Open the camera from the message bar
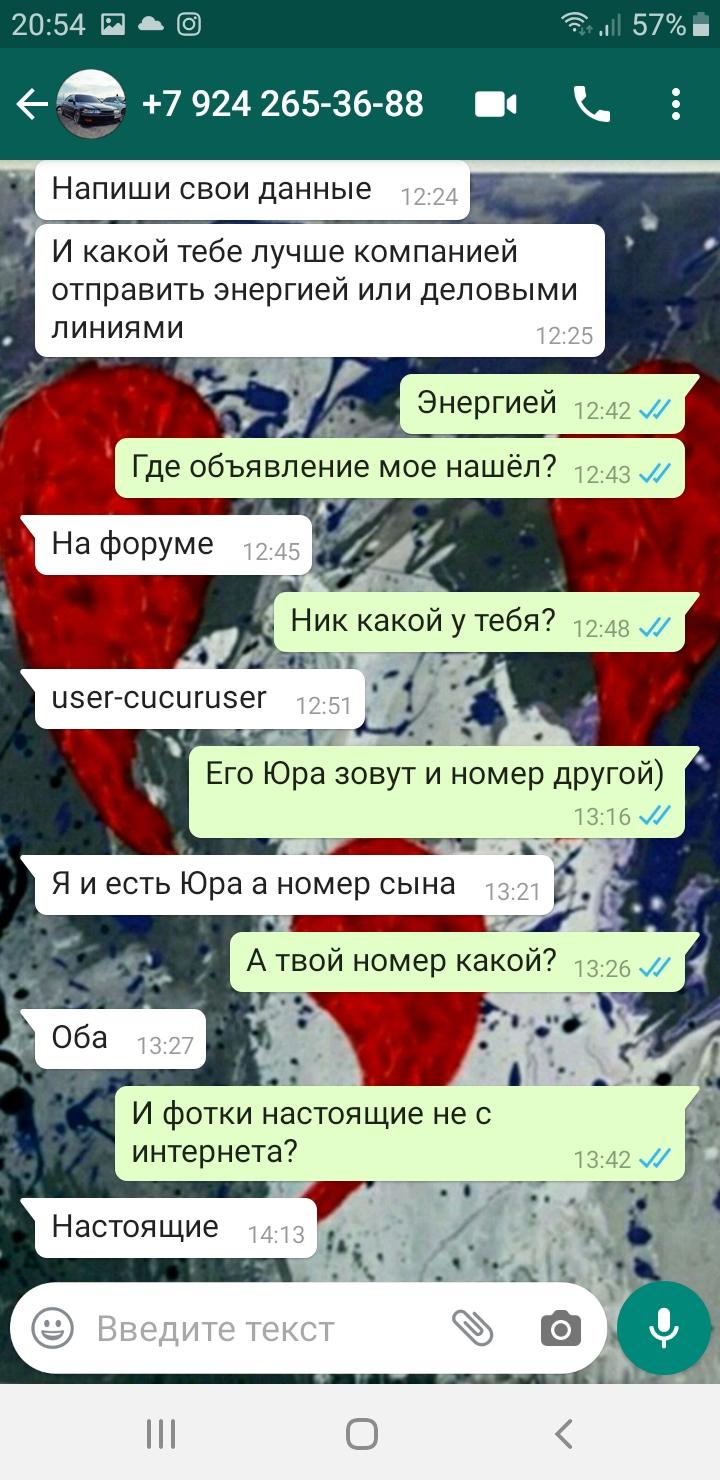Viewport: 720px width, 1480px height. [x=560, y=1328]
